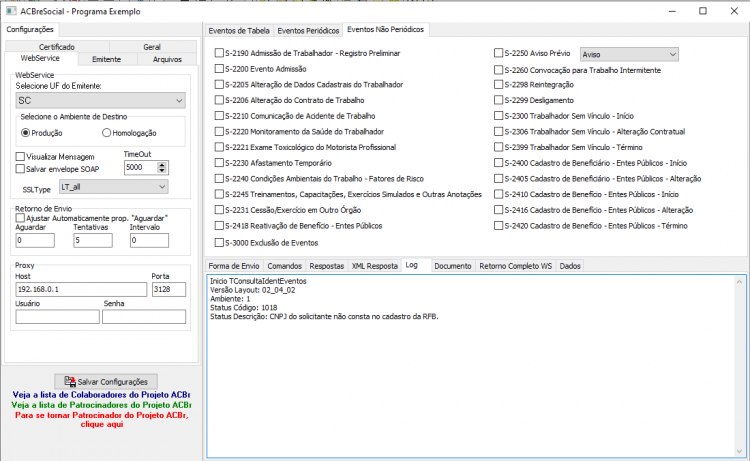Check S-2210 Comunicação de Acidente de Trabalho
Viewport: 750px width, 461px height.
[219, 116]
